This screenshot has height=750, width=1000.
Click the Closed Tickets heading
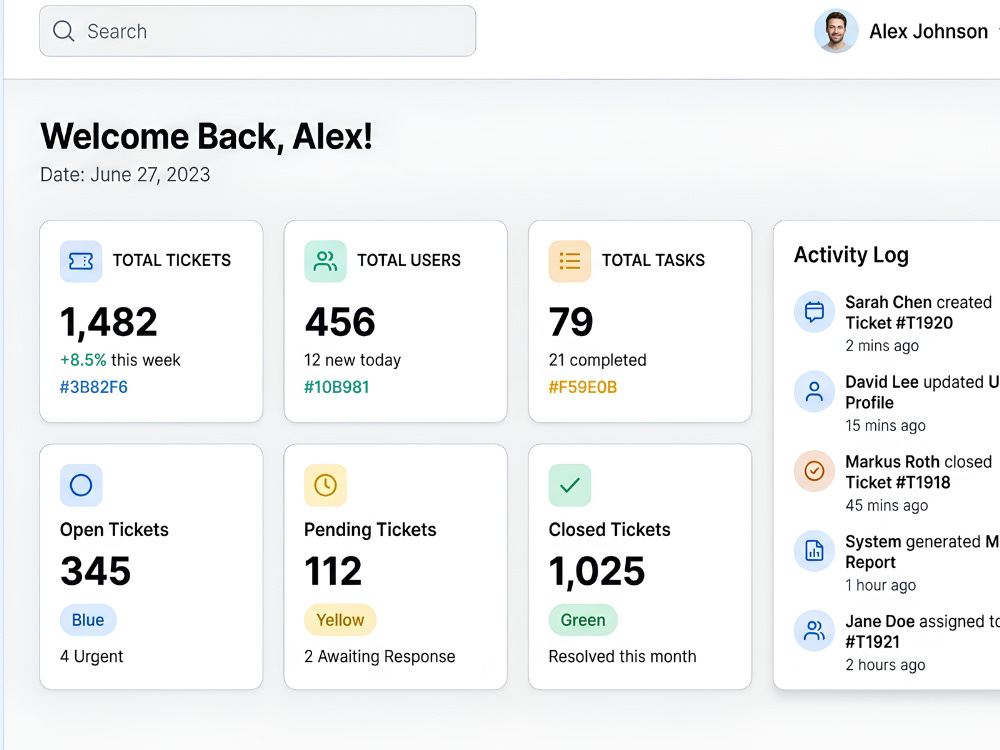(x=610, y=530)
